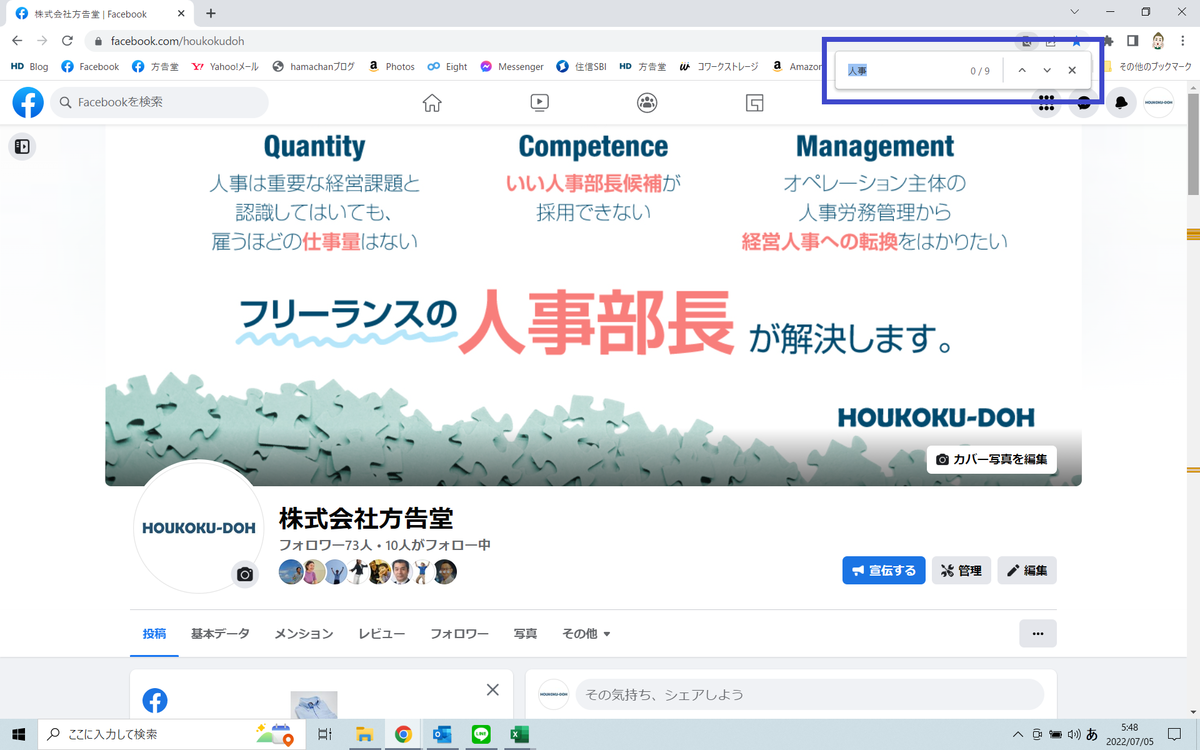Open the 住信SBI bookmark
This screenshot has width=1200, height=750.
point(582,67)
